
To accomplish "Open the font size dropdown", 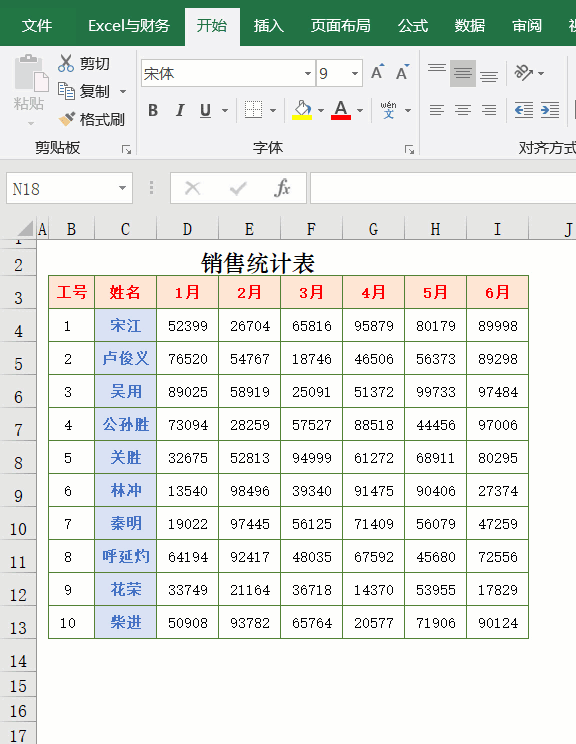I will [x=354, y=73].
